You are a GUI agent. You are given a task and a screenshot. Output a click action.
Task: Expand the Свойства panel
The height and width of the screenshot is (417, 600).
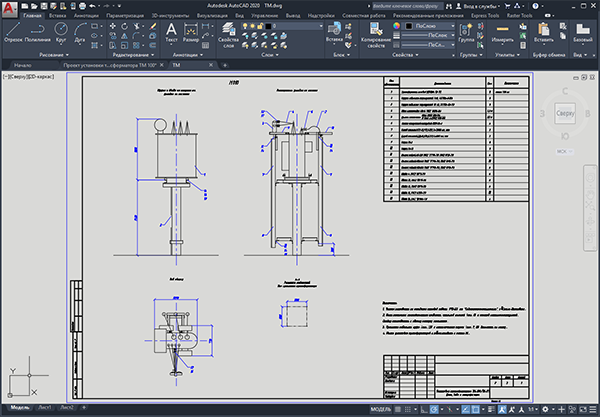click(x=404, y=55)
